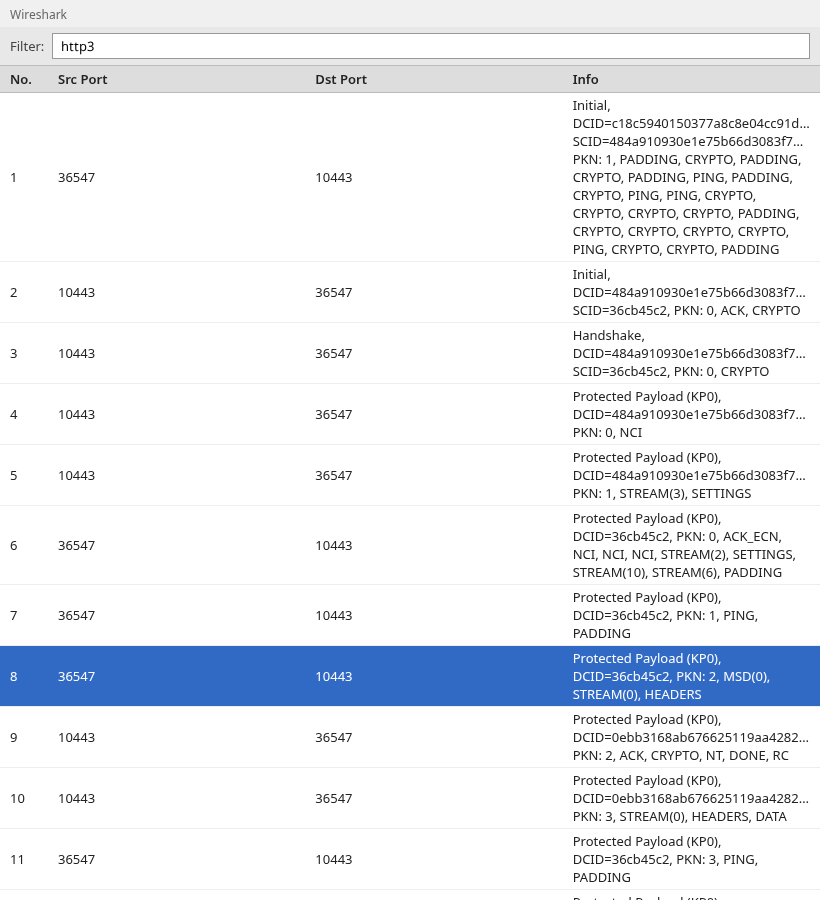Select packet row number 4
The image size is (820, 900).
tap(410, 414)
